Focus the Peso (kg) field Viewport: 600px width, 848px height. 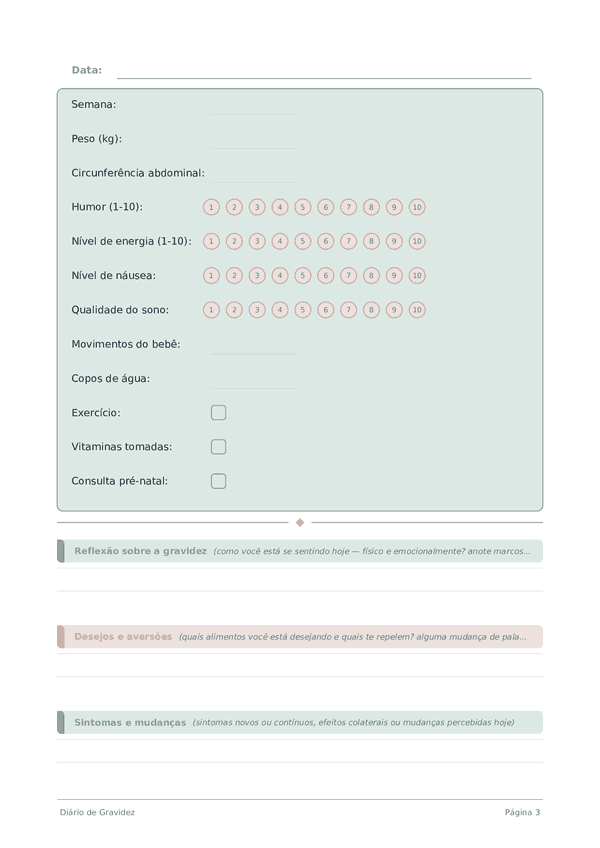(253, 139)
